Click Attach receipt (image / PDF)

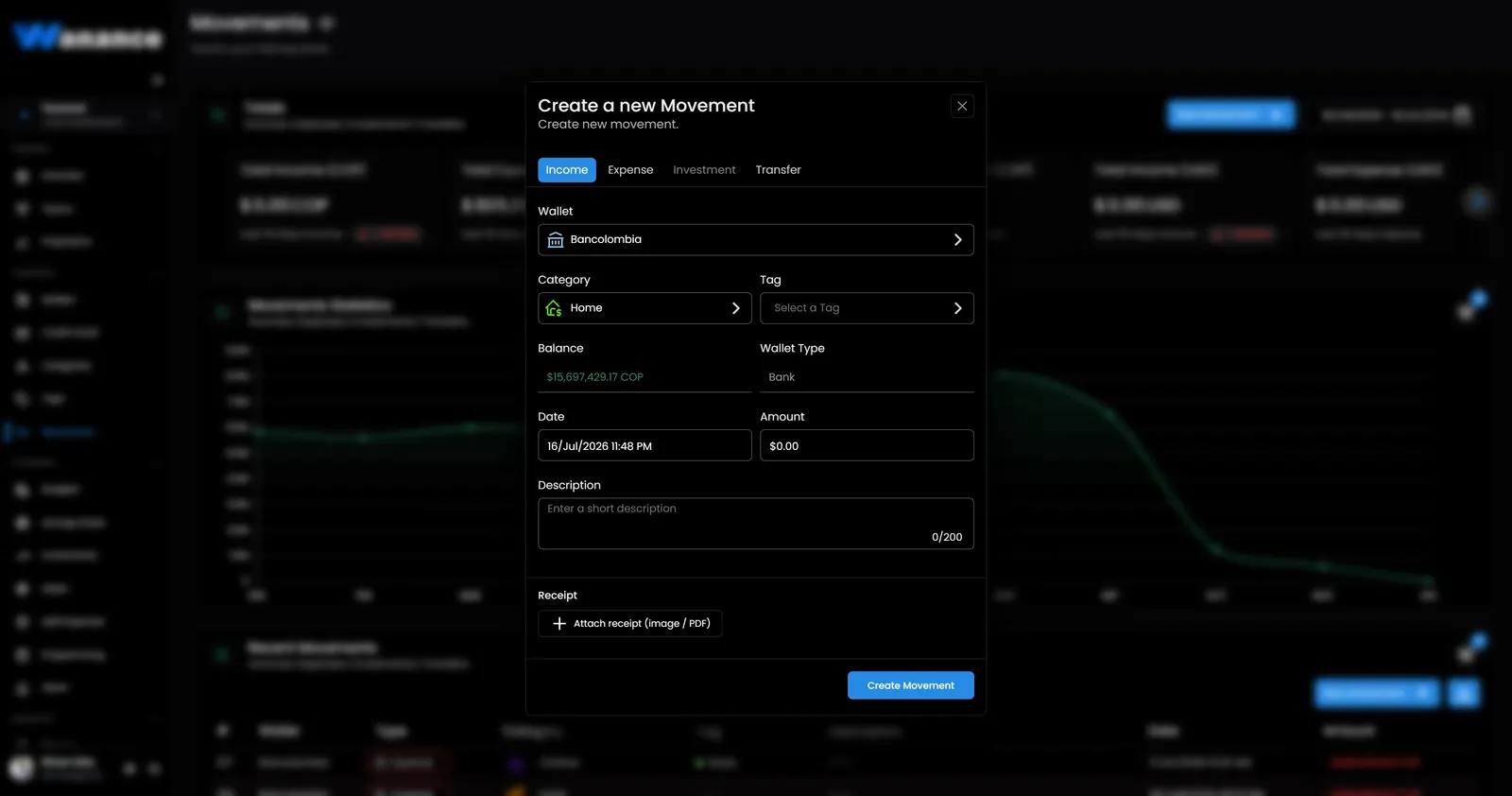(630, 624)
